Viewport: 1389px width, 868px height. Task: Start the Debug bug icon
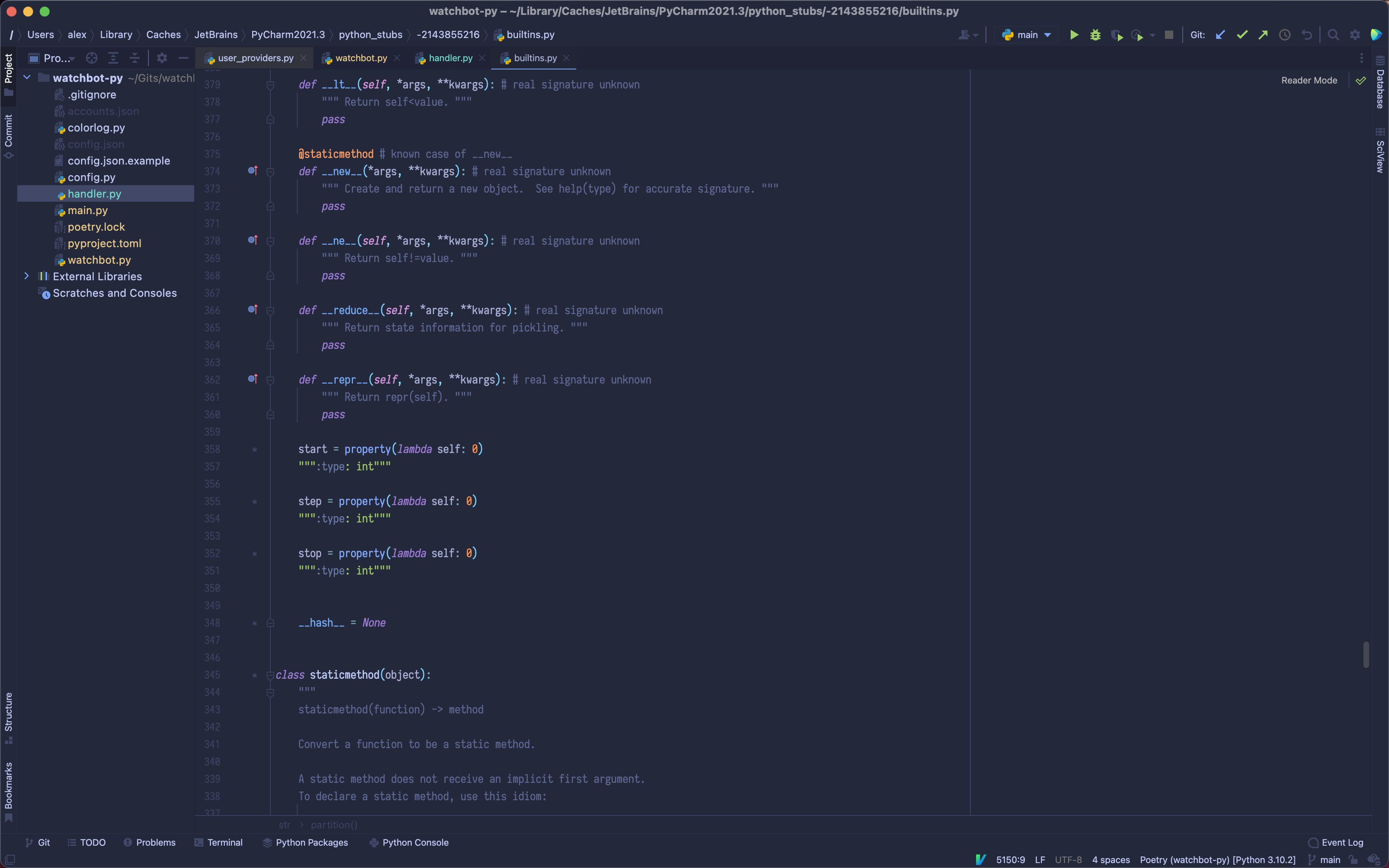coord(1095,35)
